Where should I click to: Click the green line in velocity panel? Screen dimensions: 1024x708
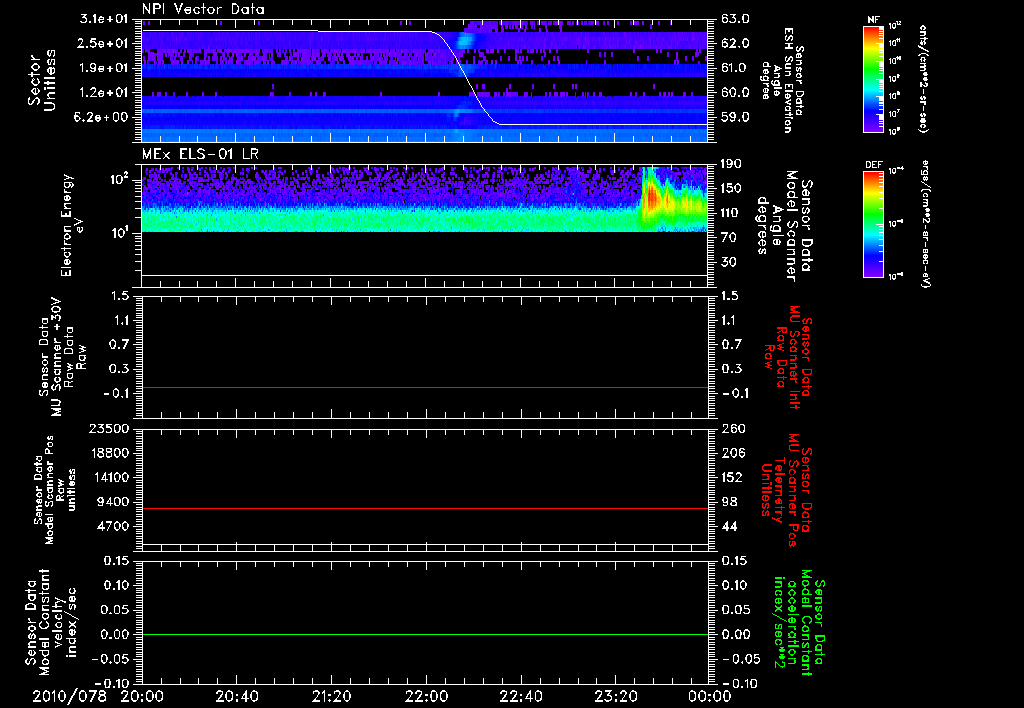[x=424, y=634]
